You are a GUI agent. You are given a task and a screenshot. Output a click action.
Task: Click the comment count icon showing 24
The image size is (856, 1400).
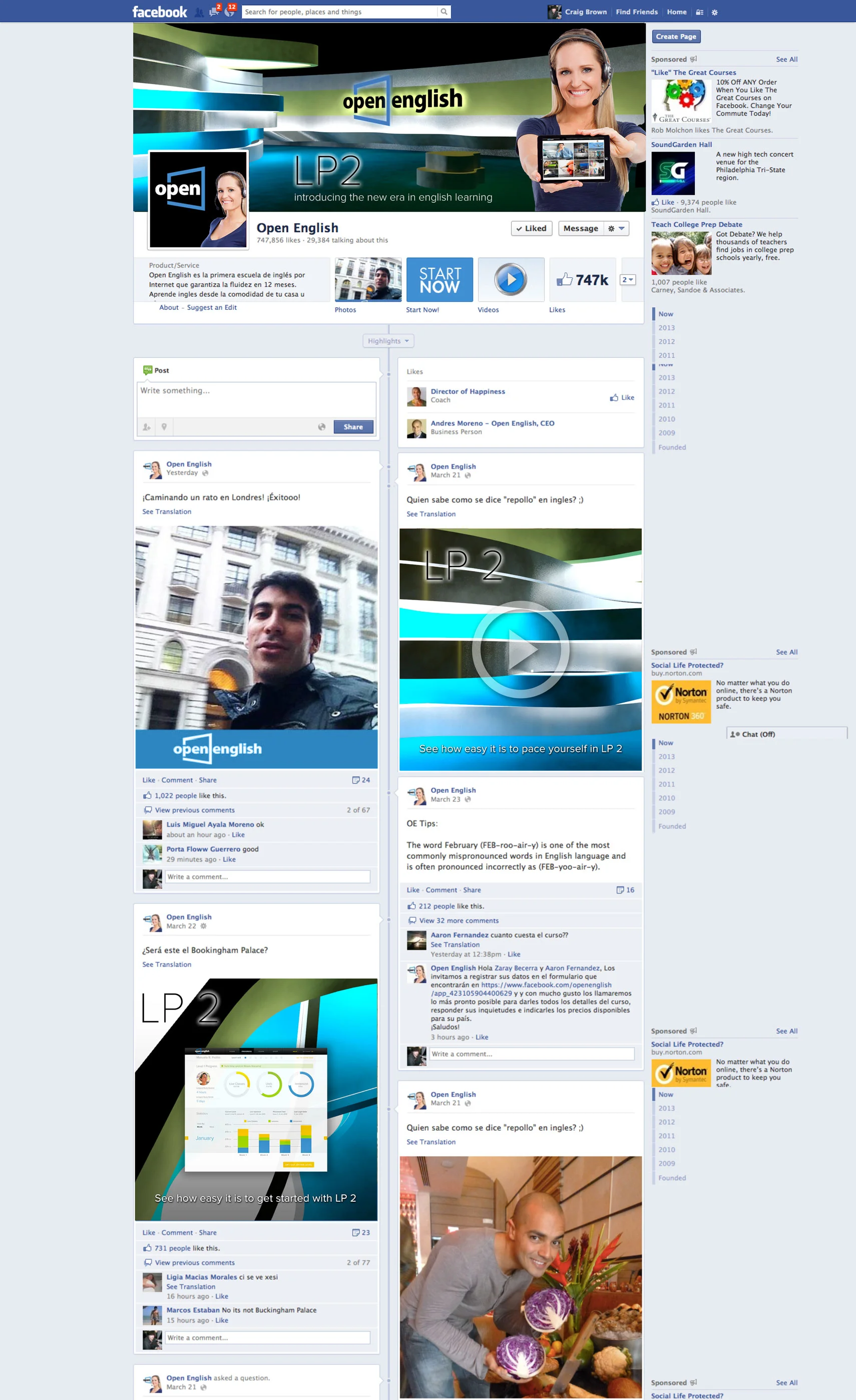coord(355,780)
